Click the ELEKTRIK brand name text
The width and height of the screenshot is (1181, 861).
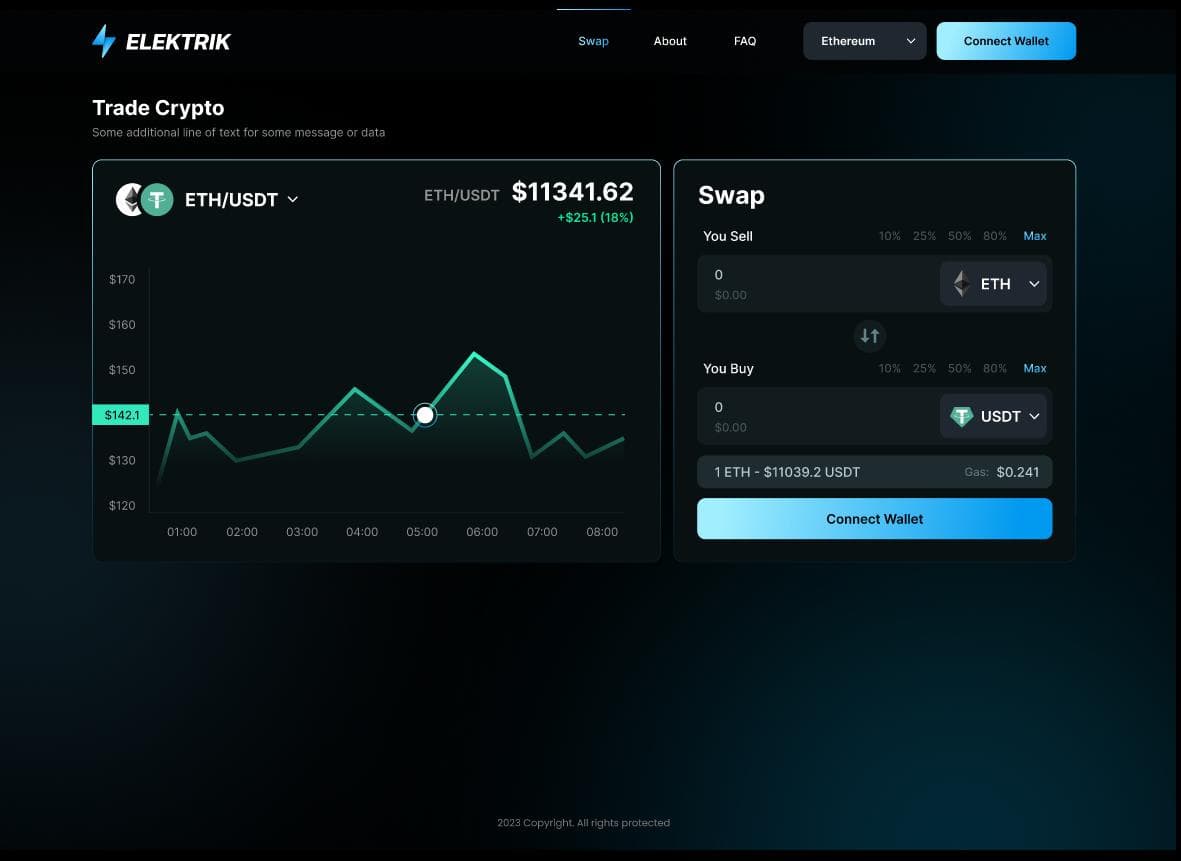coord(178,42)
